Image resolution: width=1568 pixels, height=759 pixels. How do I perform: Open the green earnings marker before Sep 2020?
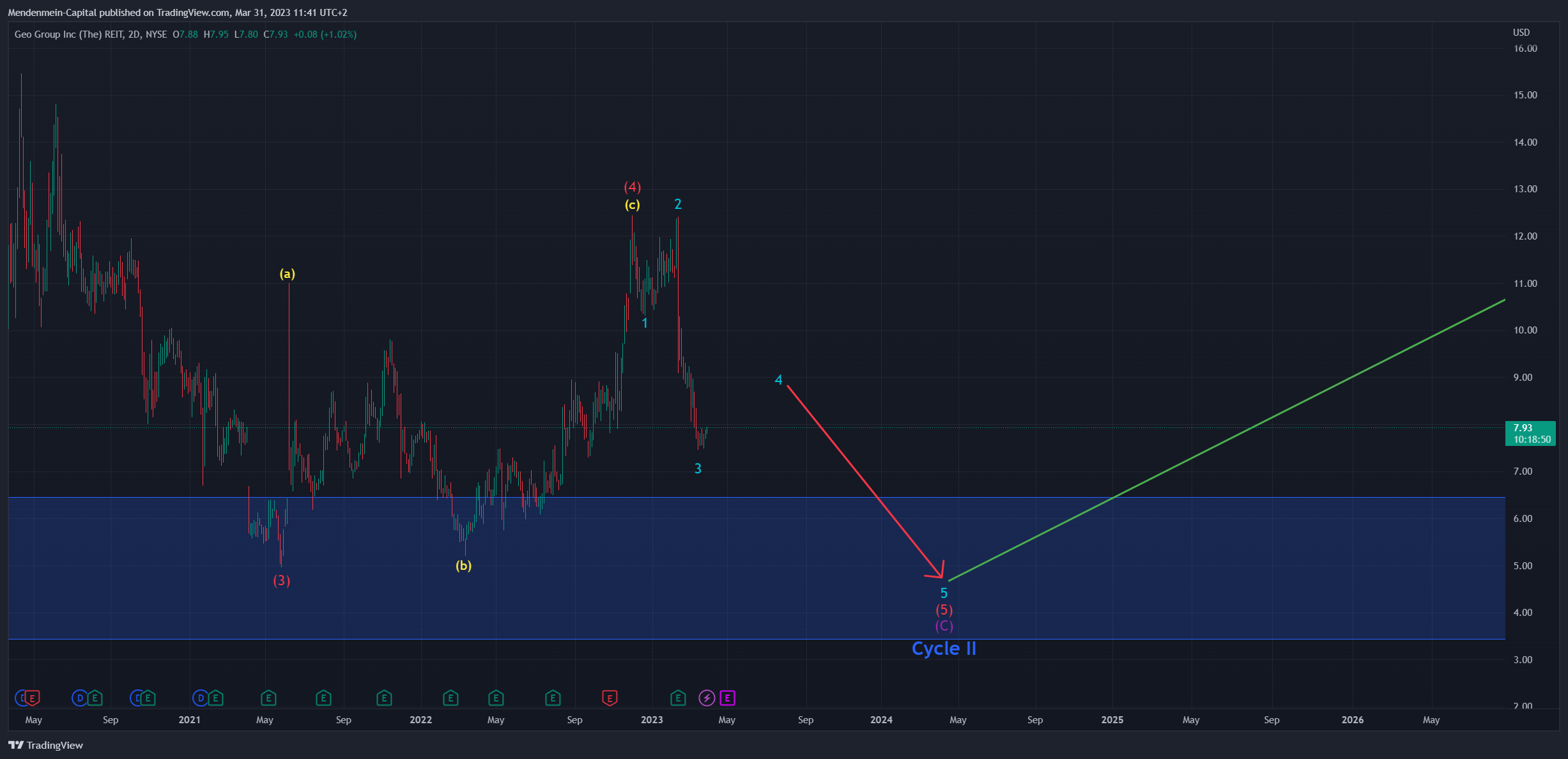(95, 698)
